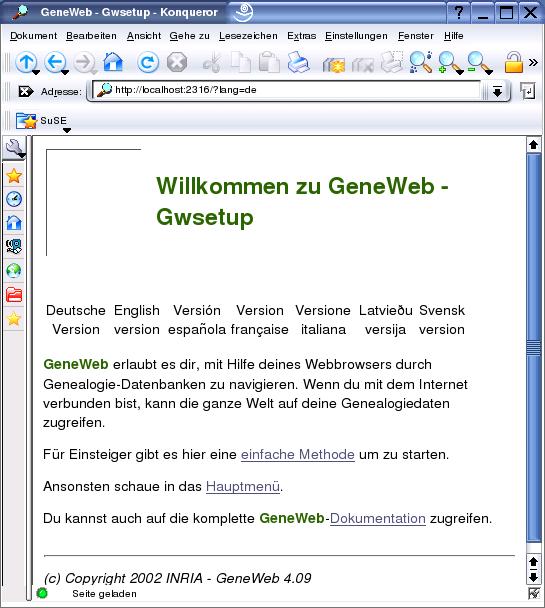Expand the zoom out dropdown arrow
This screenshot has height=608, width=545.
(489, 72)
